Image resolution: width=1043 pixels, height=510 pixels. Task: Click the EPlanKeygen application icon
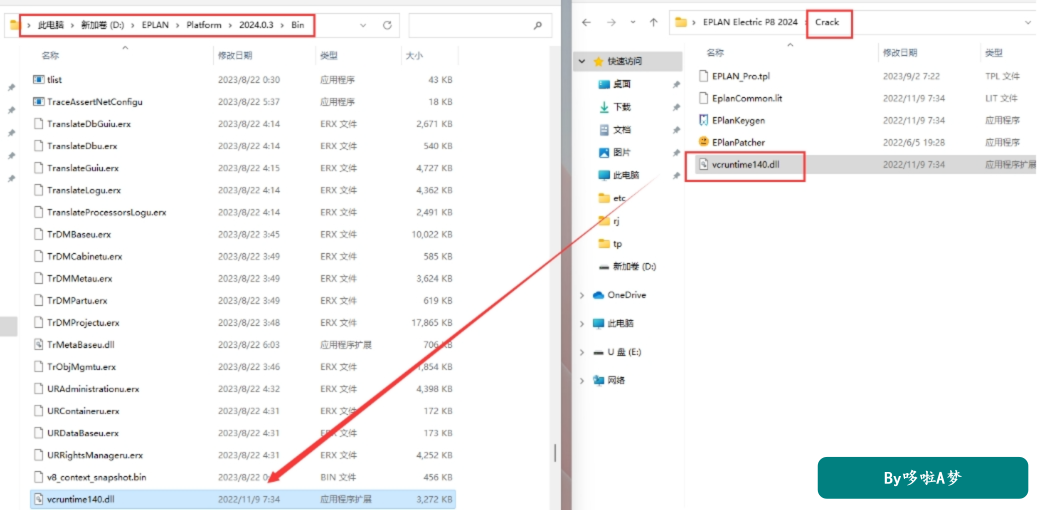(704, 120)
